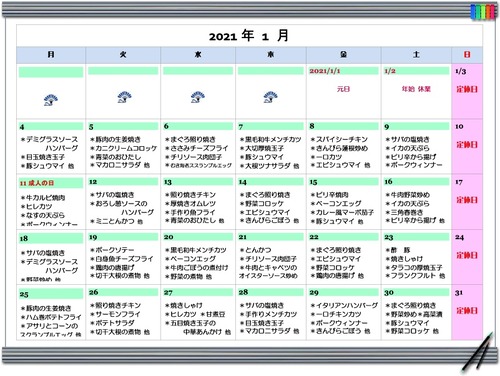The height and width of the screenshot is (376, 500).
Task: Click '牛肉野菜炒め' on the 16th
Action: 410,195
